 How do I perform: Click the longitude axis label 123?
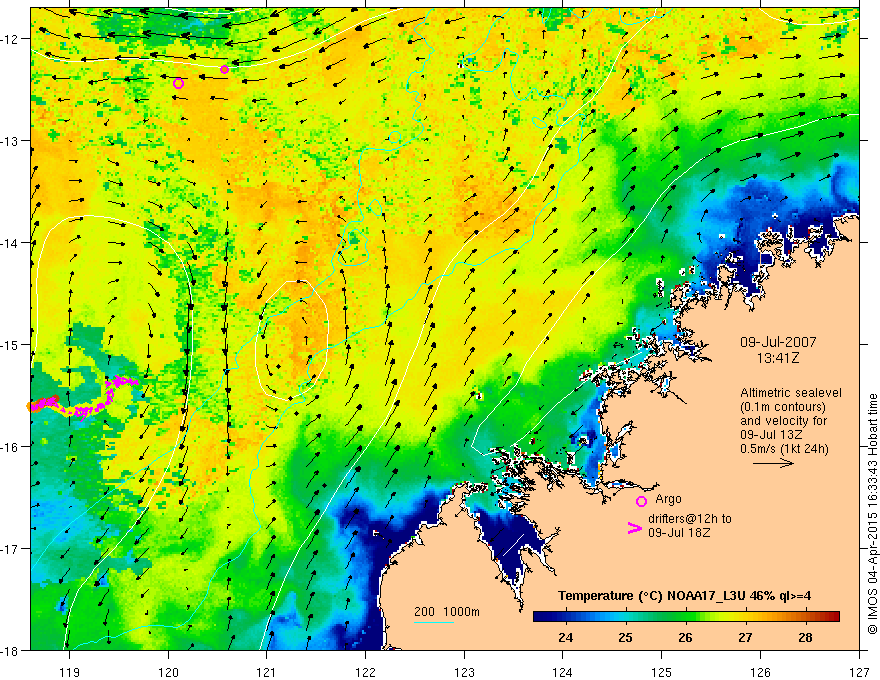click(464, 671)
